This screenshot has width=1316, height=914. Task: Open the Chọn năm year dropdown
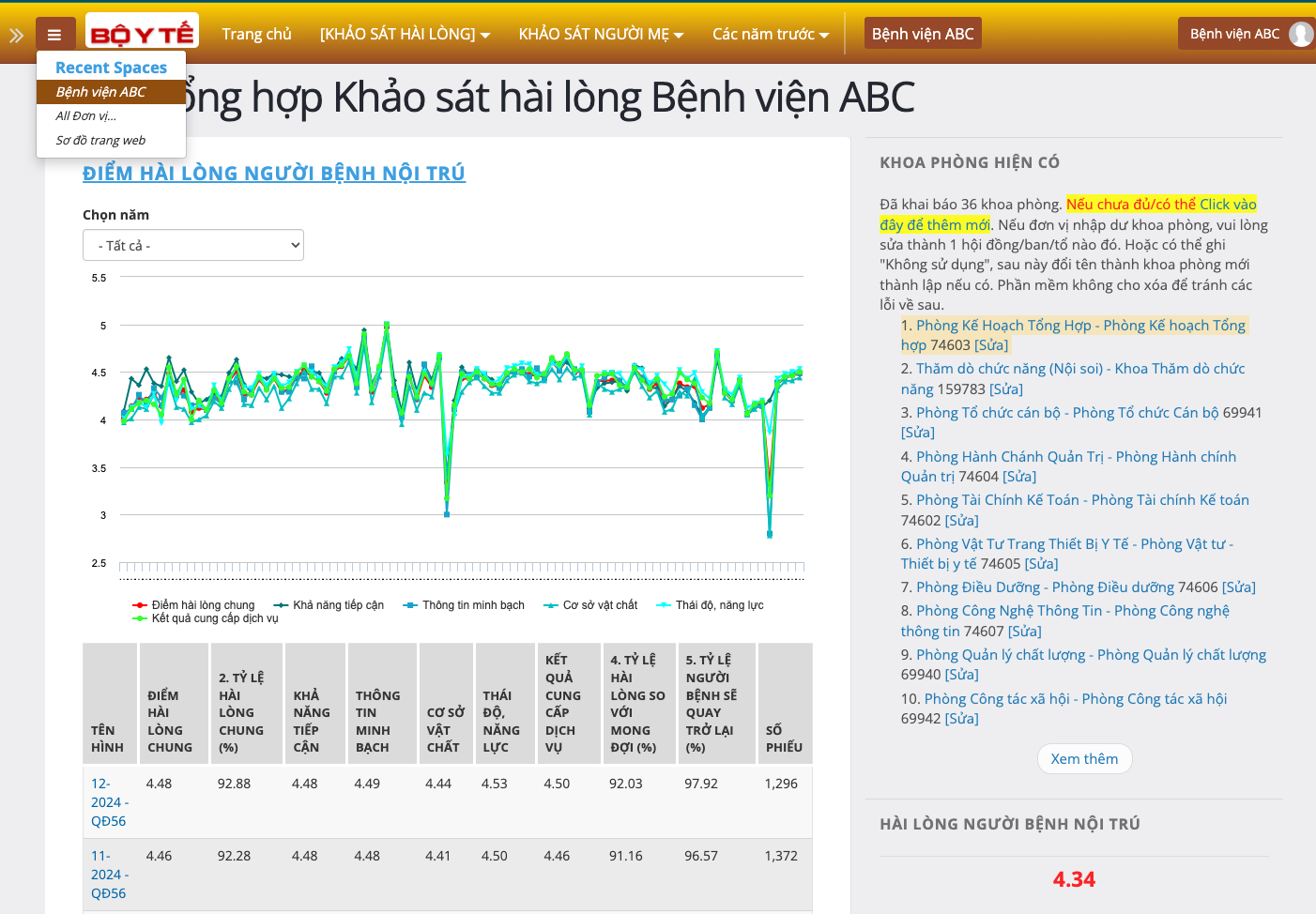point(193,245)
